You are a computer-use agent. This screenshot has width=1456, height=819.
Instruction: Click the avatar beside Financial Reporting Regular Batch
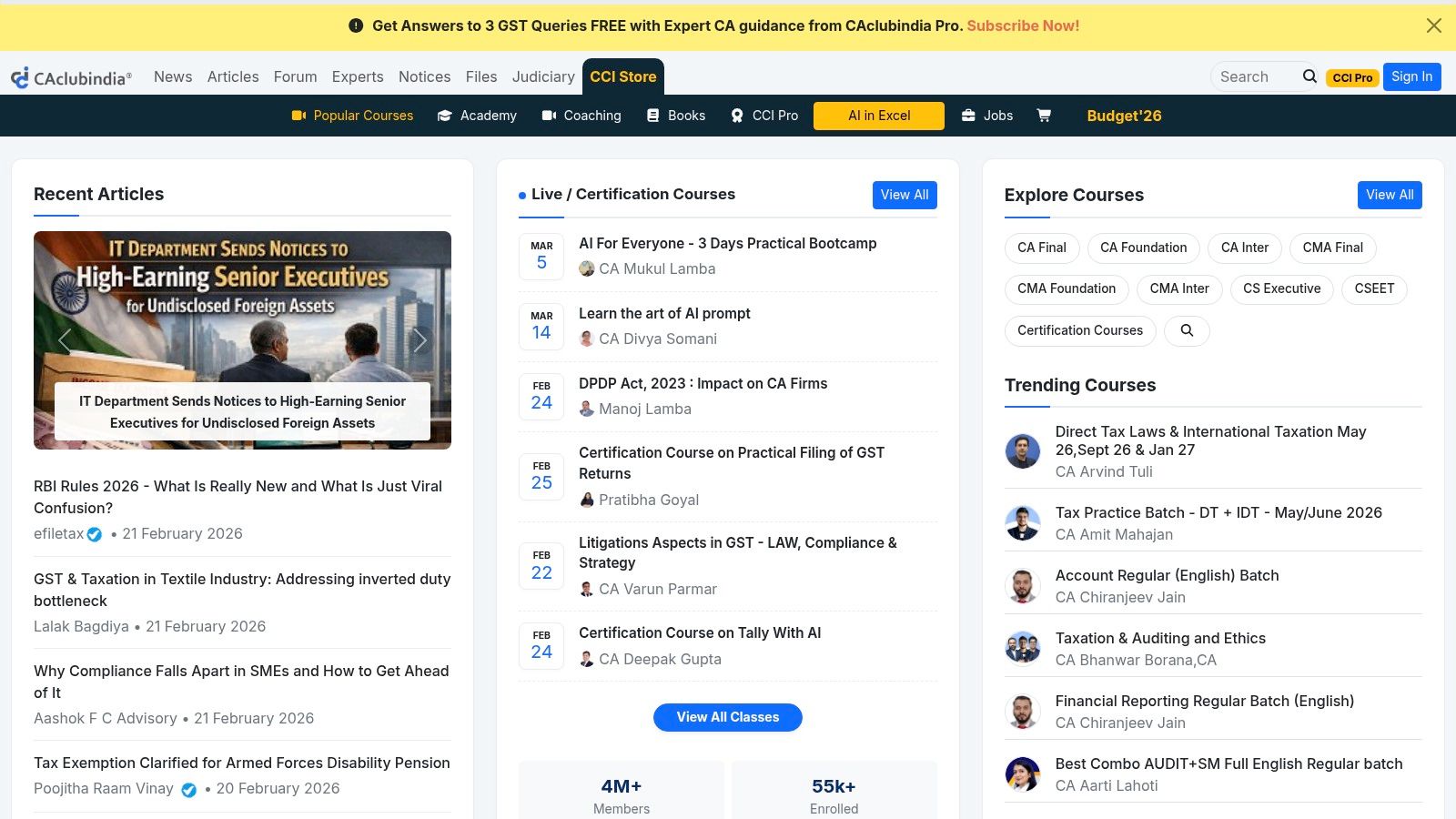pyautogui.click(x=1023, y=712)
